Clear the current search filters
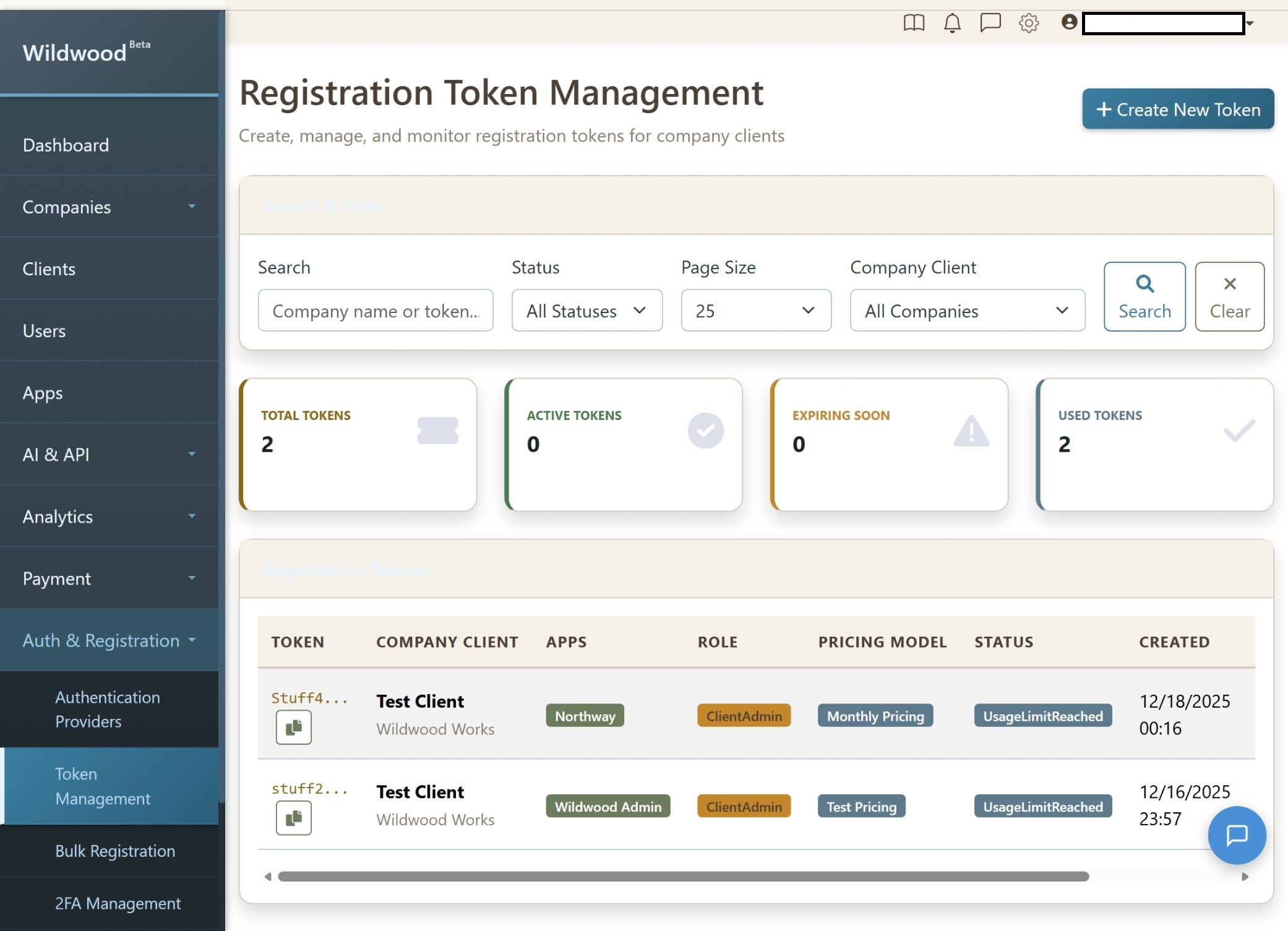The image size is (1288, 931). (1230, 296)
